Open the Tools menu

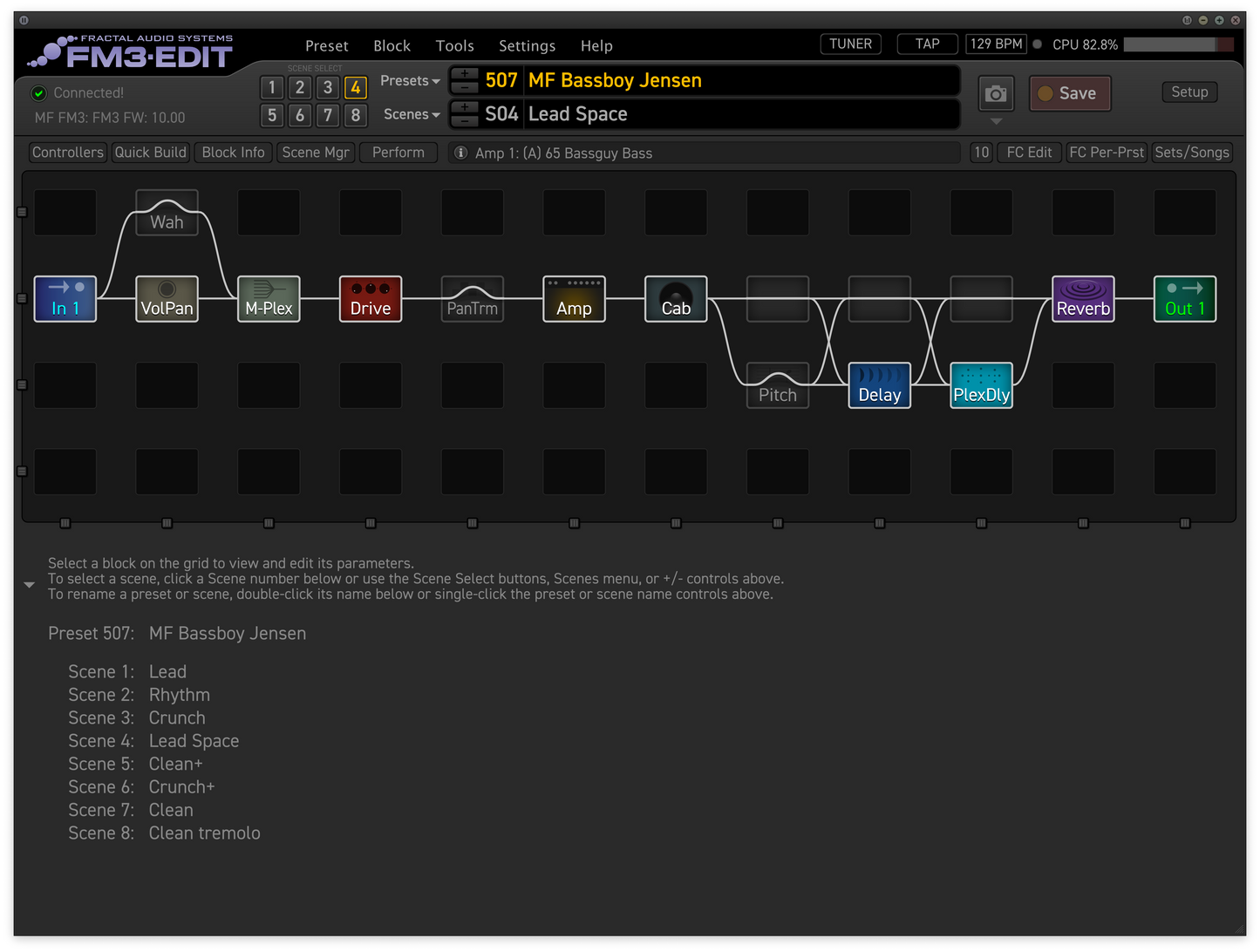point(454,45)
